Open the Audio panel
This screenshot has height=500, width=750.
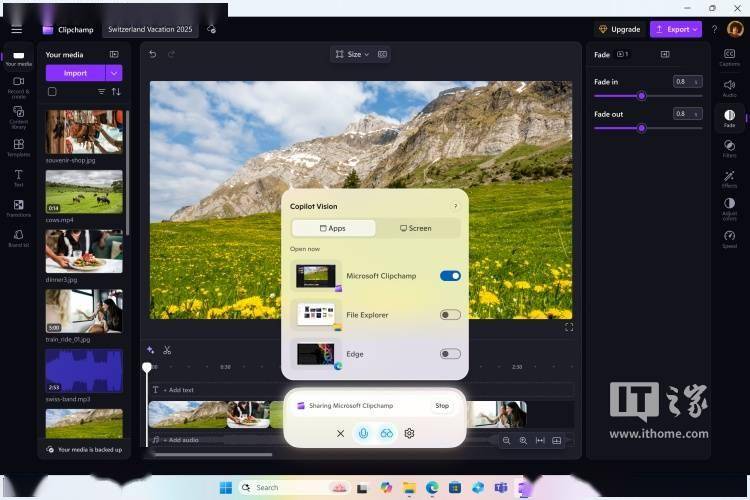coord(729,88)
